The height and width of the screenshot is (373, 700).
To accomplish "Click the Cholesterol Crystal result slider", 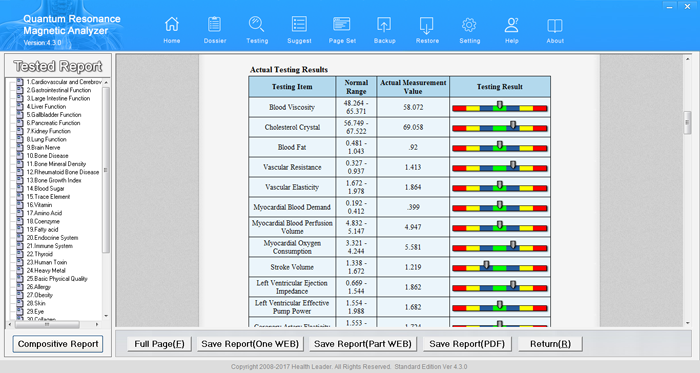I will click(x=500, y=127).
